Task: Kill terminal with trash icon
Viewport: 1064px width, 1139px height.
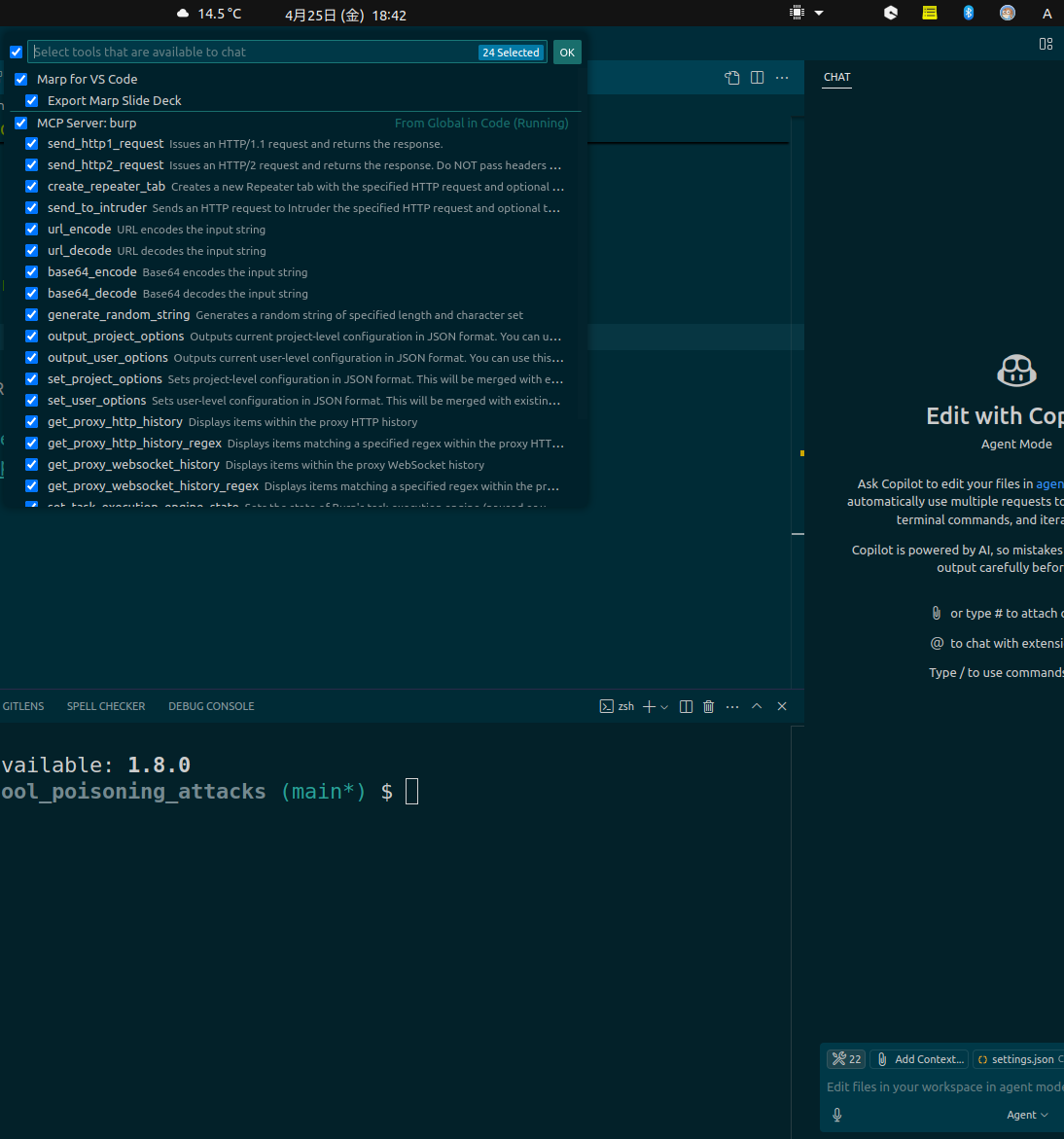Action: point(709,706)
